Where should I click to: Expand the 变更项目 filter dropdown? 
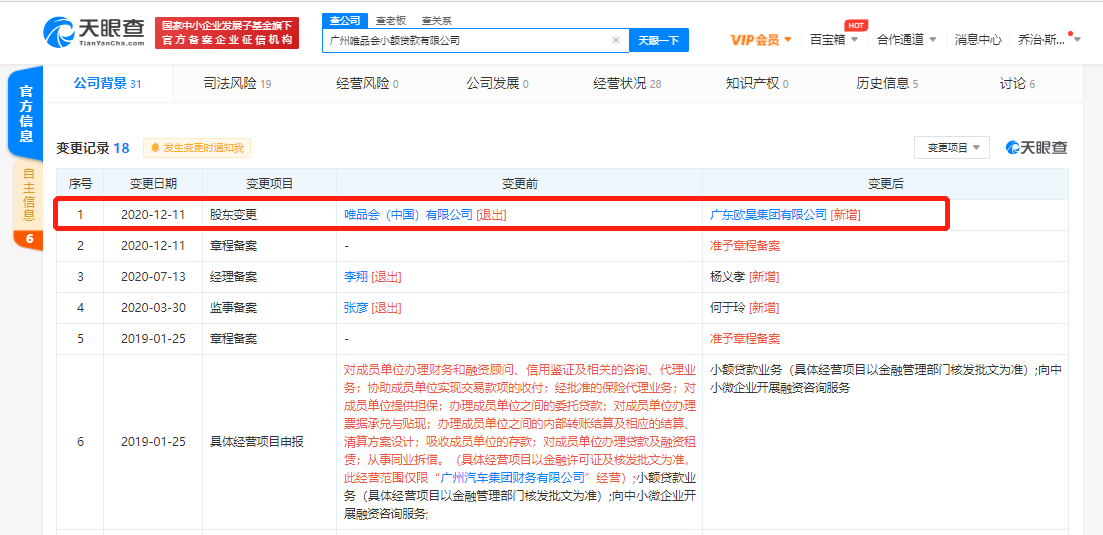click(x=951, y=148)
